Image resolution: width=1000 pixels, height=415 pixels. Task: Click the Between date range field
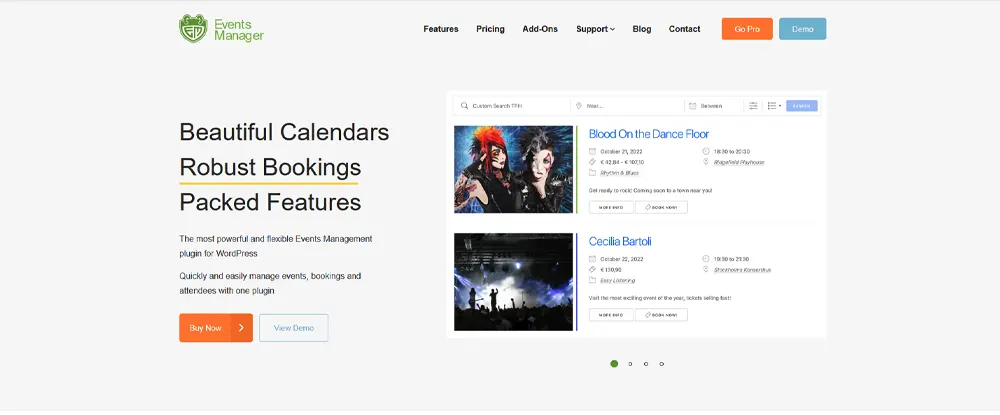tap(714, 106)
